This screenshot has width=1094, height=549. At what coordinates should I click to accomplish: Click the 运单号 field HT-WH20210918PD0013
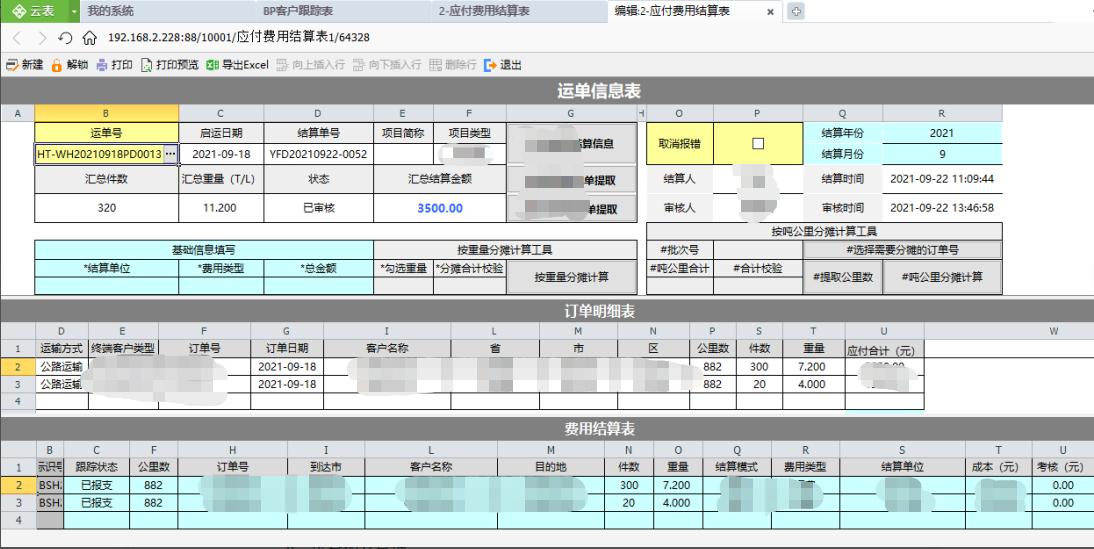pos(99,154)
